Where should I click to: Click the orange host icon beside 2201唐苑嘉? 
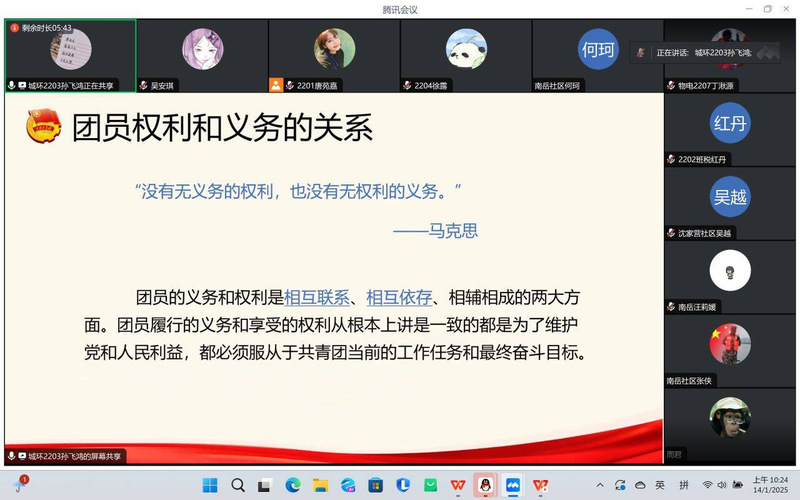point(276,86)
